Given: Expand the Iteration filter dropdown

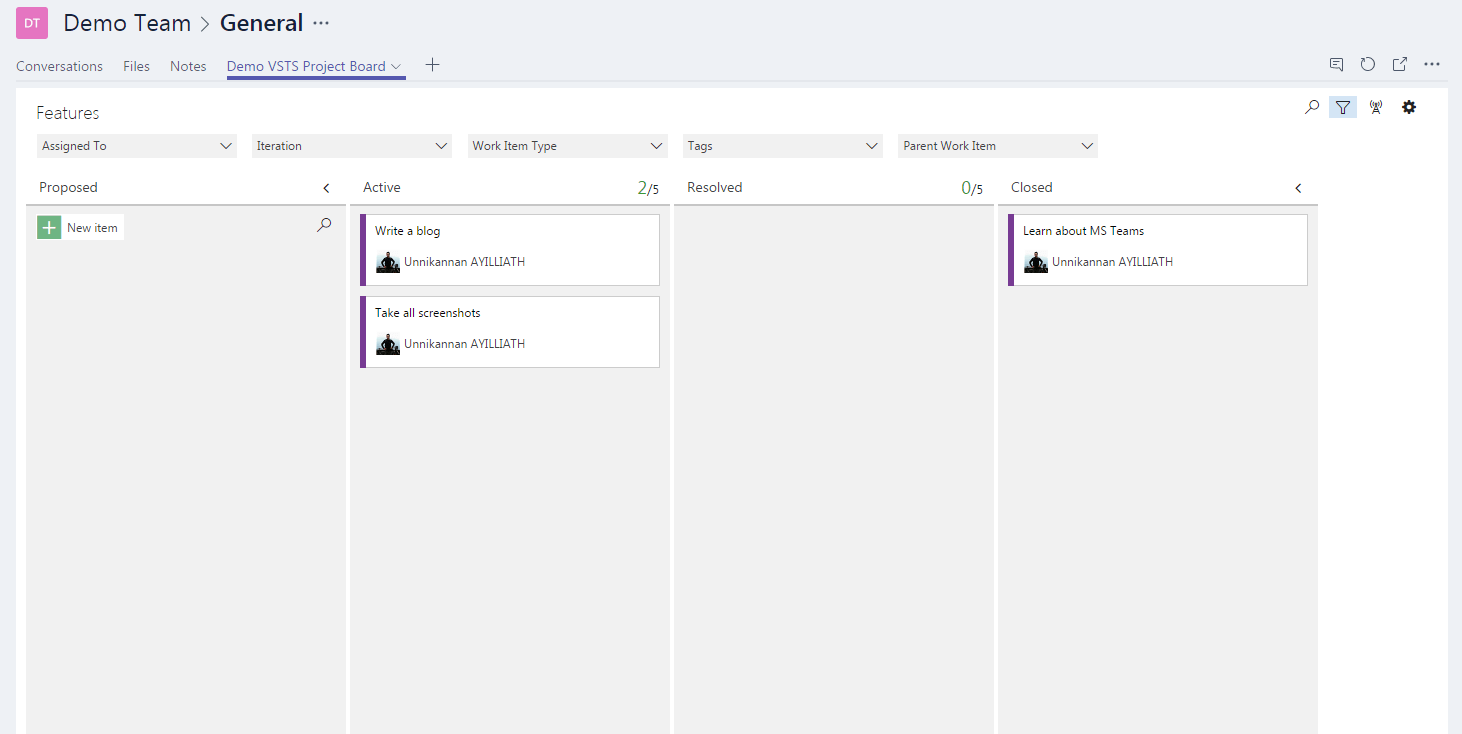Looking at the screenshot, I should [352, 146].
